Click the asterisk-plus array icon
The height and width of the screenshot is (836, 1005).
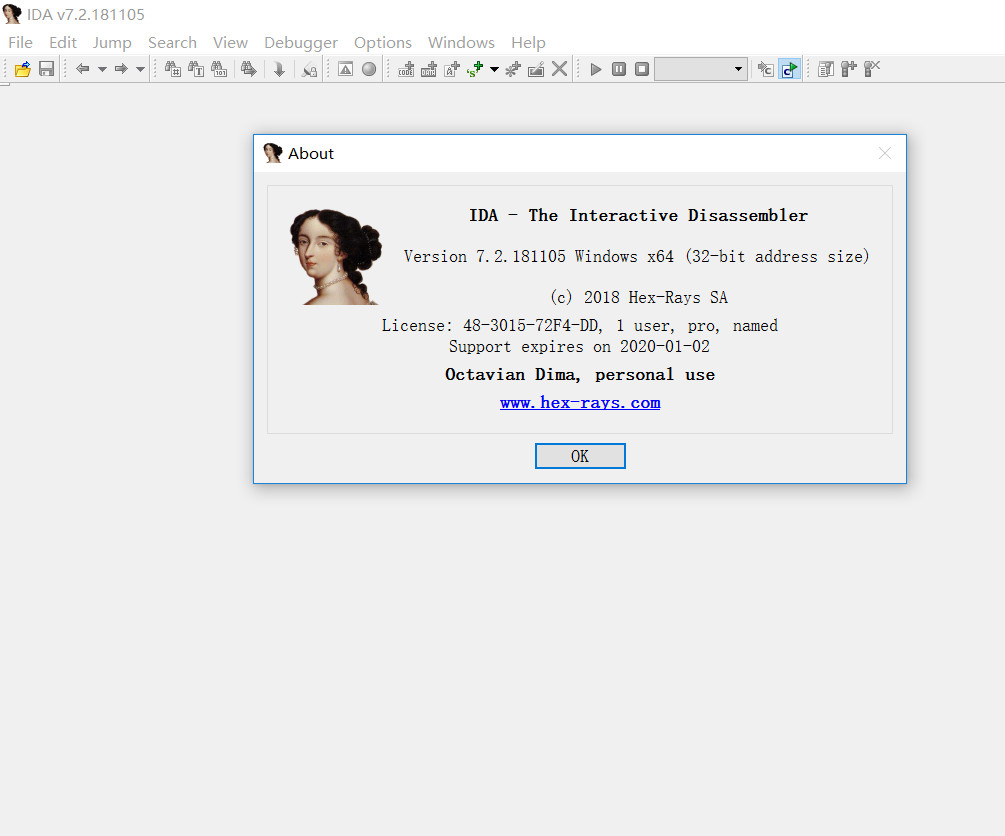click(513, 69)
